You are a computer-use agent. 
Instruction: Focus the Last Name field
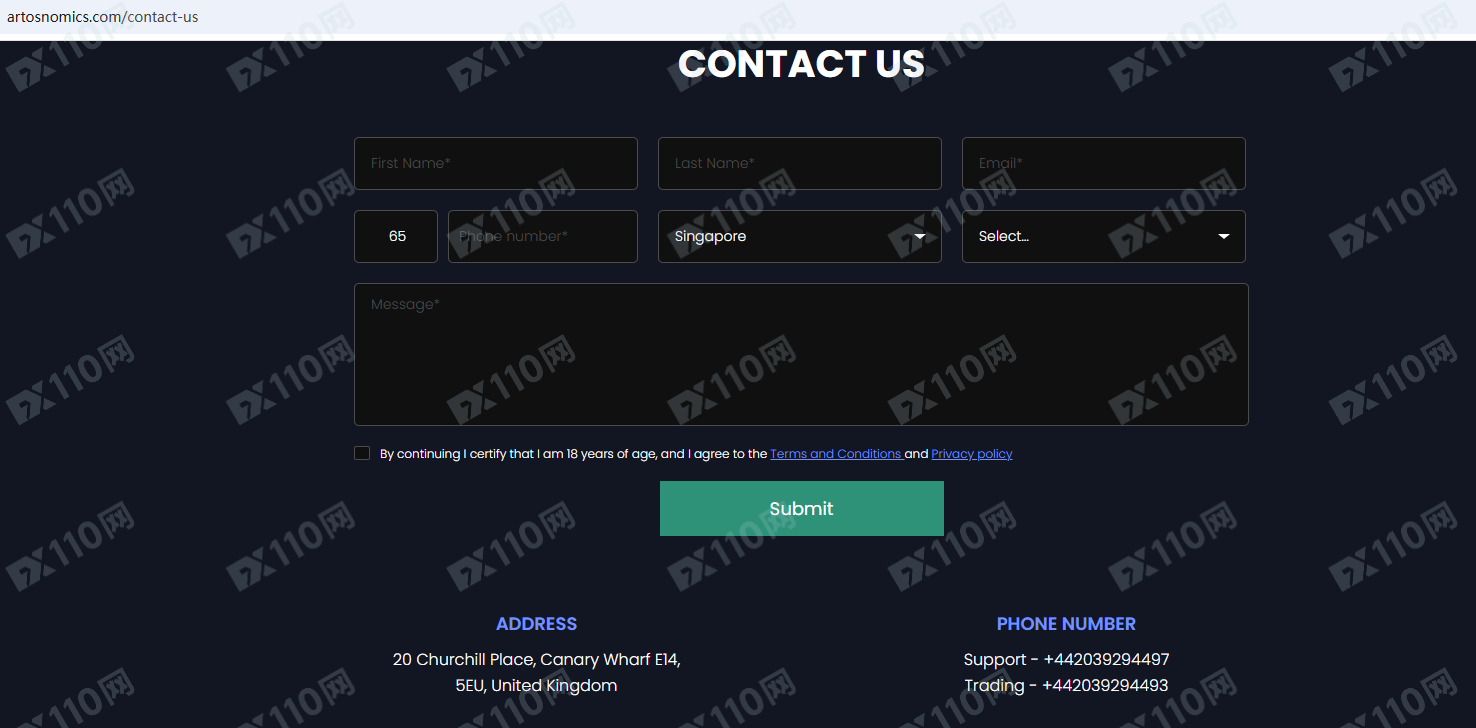tap(800, 163)
